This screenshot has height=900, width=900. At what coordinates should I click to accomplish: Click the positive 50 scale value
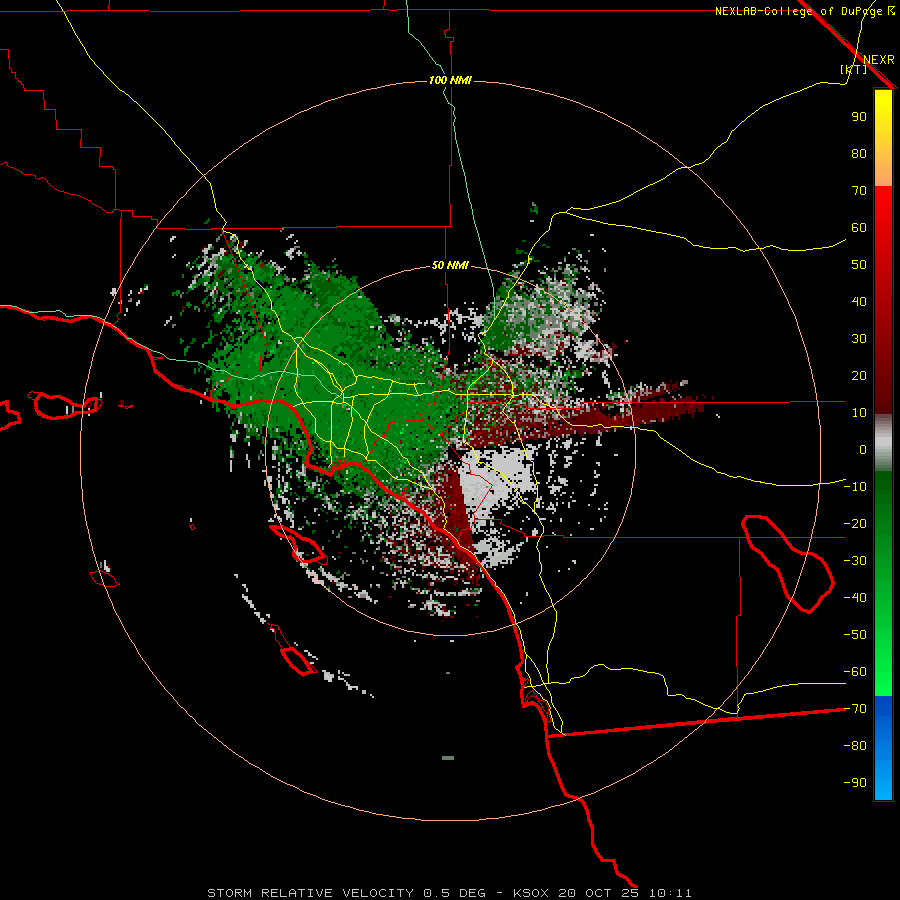(x=859, y=265)
